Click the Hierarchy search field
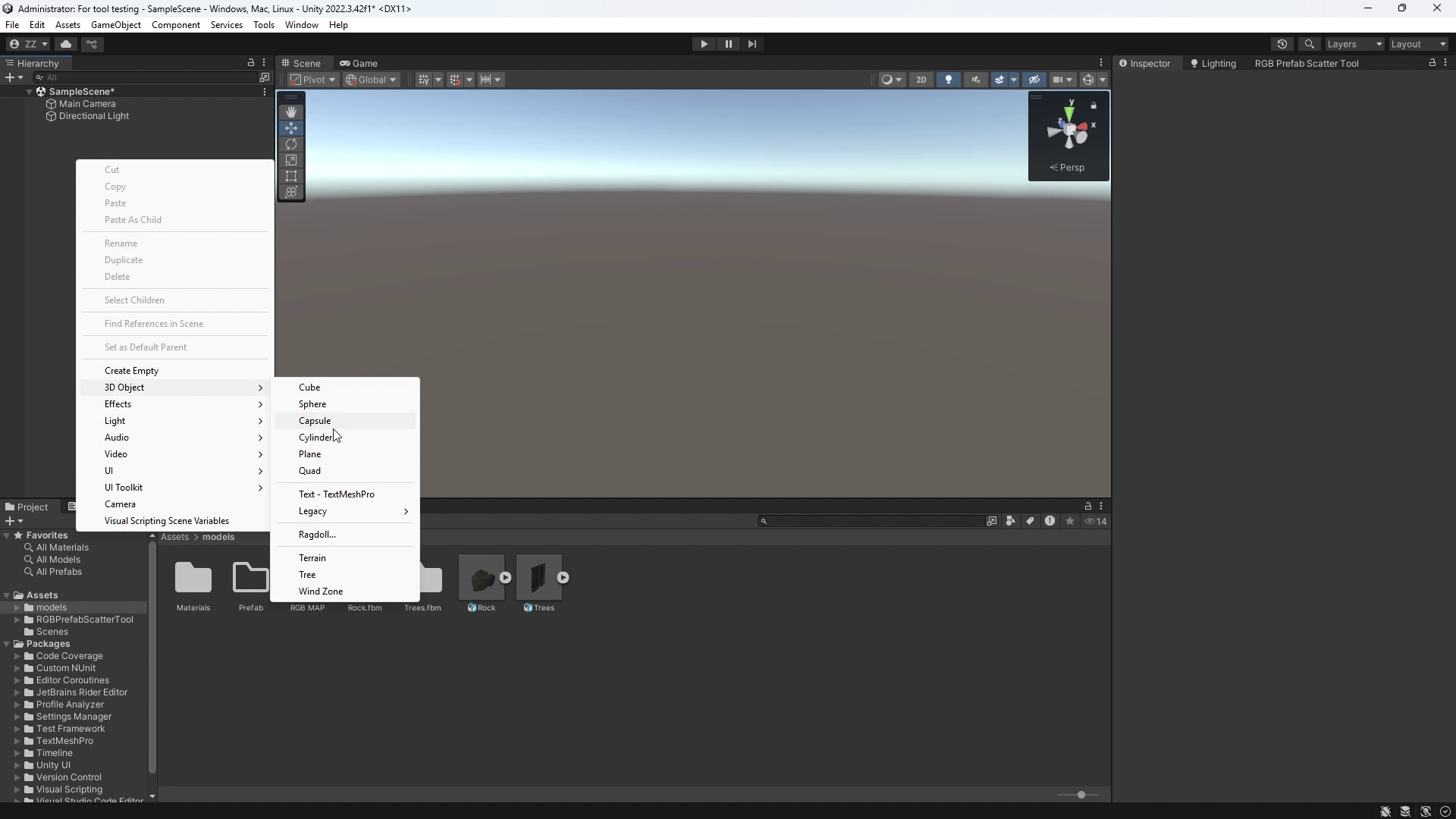The height and width of the screenshot is (819, 1456). pos(146,77)
